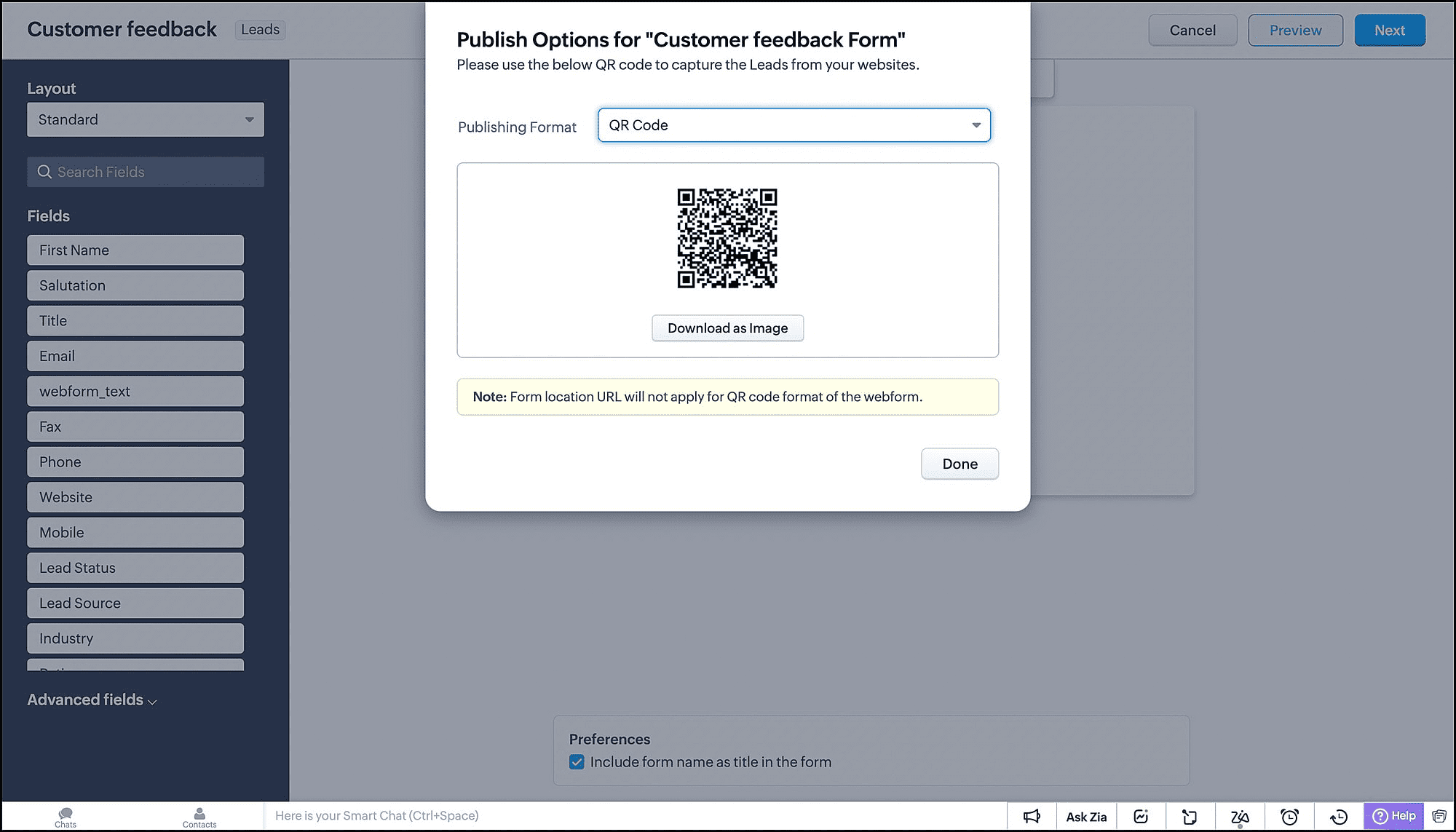Click the Download as Image button
The height and width of the screenshot is (832, 1456).
(727, 328)
